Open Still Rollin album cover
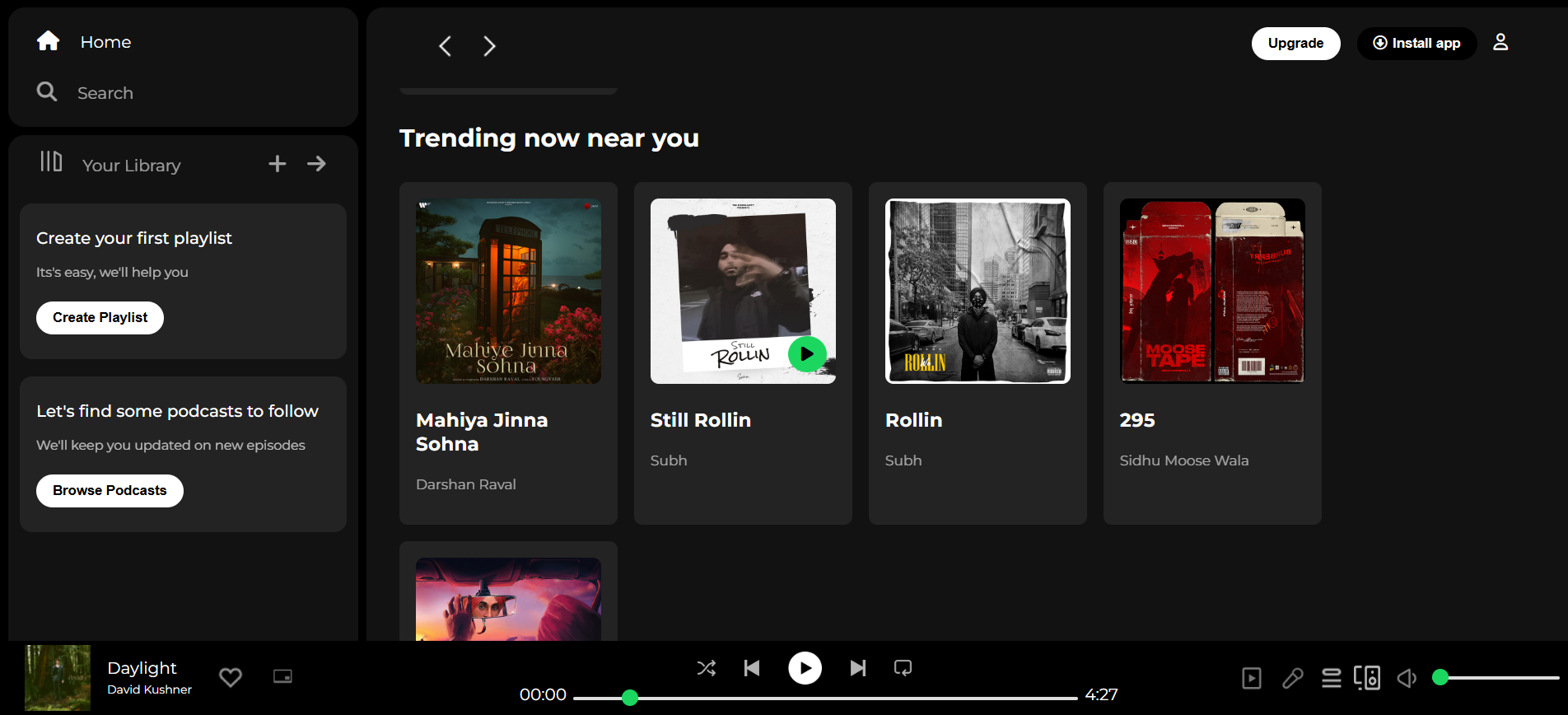The height and width of the screenshot is (715, 1568). pyautogui.click(x=743, y=291)
